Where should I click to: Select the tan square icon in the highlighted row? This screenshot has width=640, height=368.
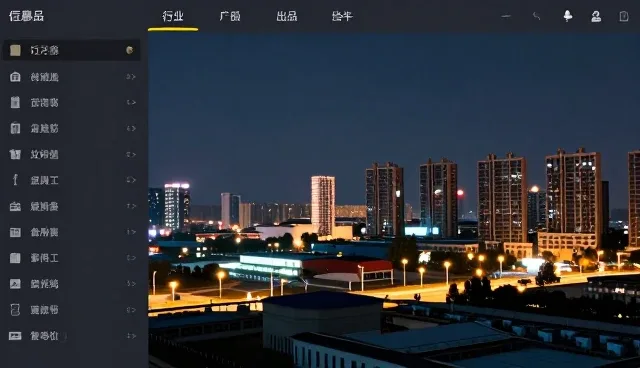16,50
